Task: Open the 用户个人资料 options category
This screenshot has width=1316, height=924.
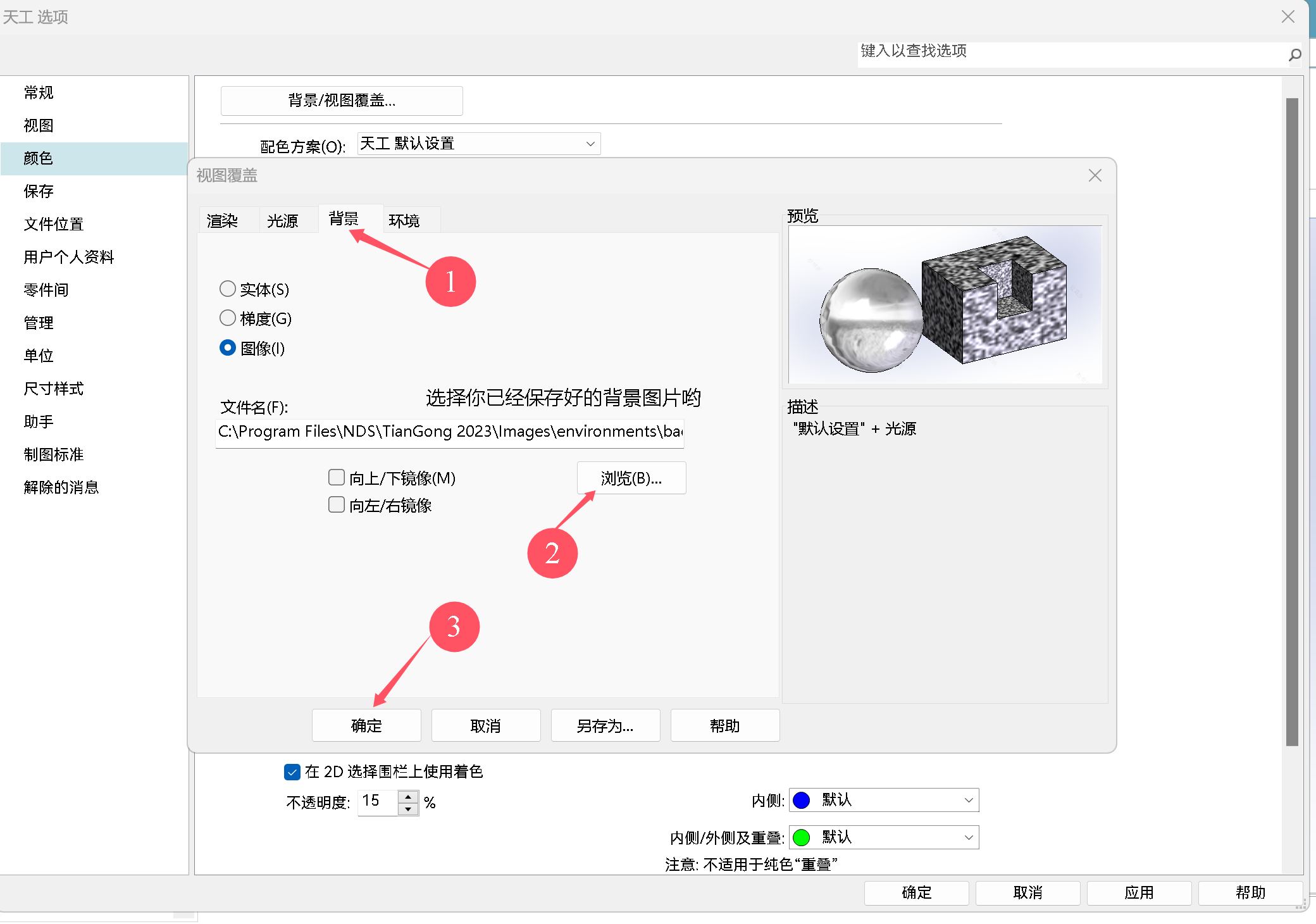Action: pyautogui.click(x=94, y=257)
